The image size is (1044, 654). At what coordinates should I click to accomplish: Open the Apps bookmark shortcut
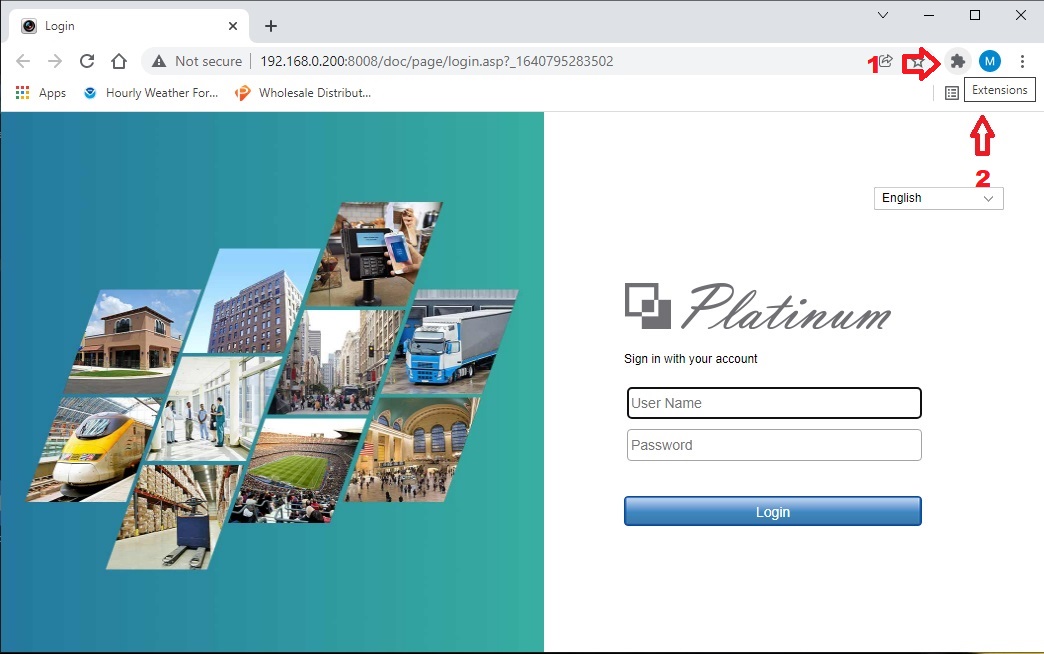click(x=41, y=93)
